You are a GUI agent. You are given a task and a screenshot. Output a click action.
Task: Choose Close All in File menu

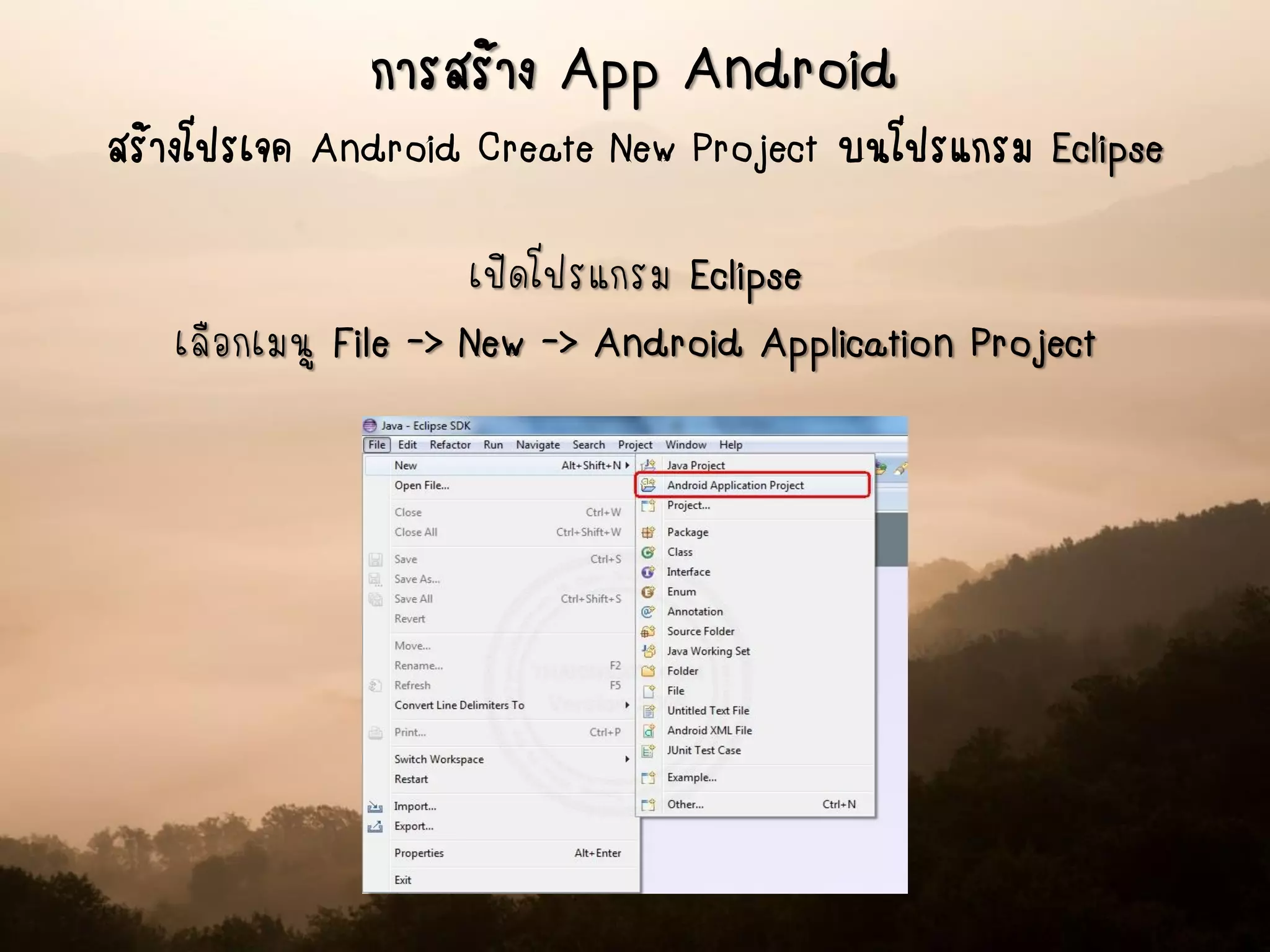tap(501, 532)
